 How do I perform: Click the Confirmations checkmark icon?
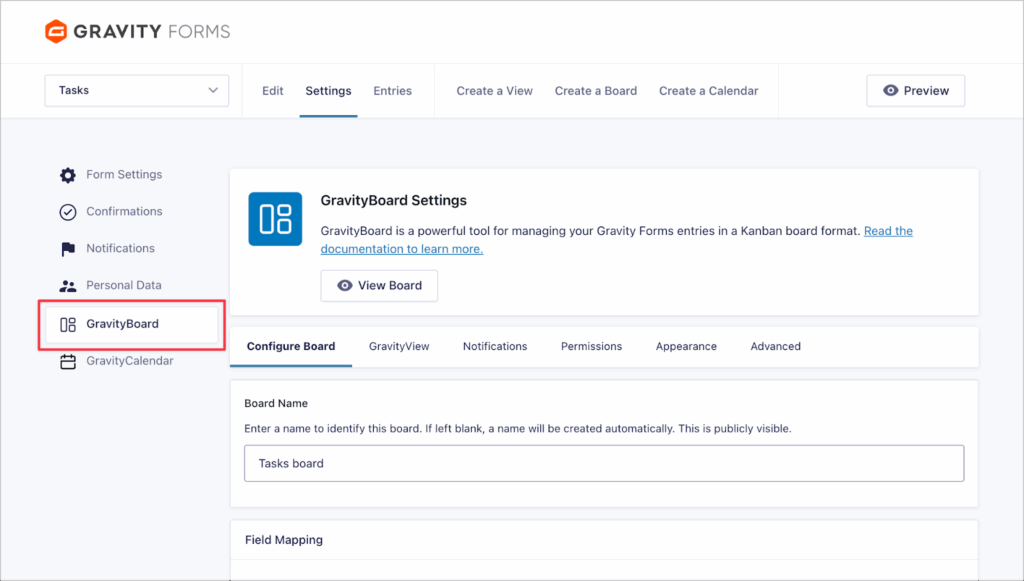click(x=68, y=212)
